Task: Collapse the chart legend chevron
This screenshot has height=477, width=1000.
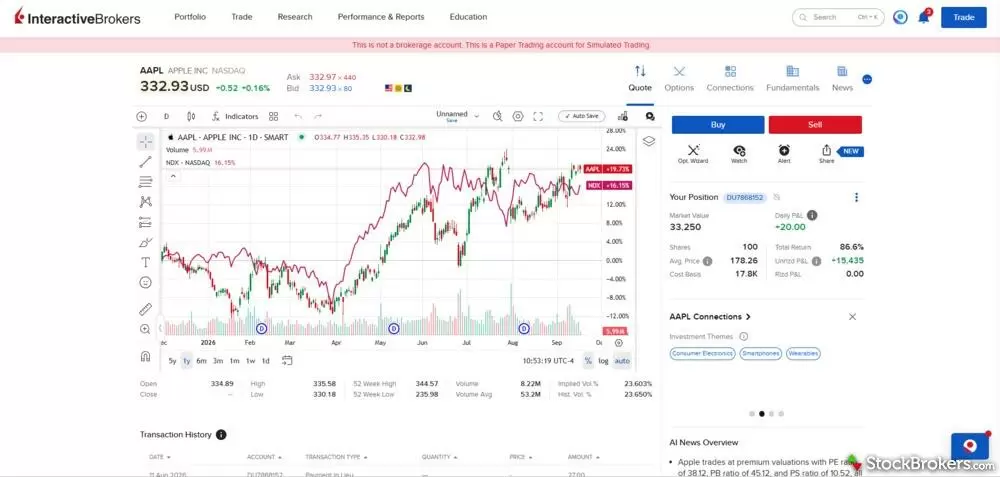Action: point(173,176)
